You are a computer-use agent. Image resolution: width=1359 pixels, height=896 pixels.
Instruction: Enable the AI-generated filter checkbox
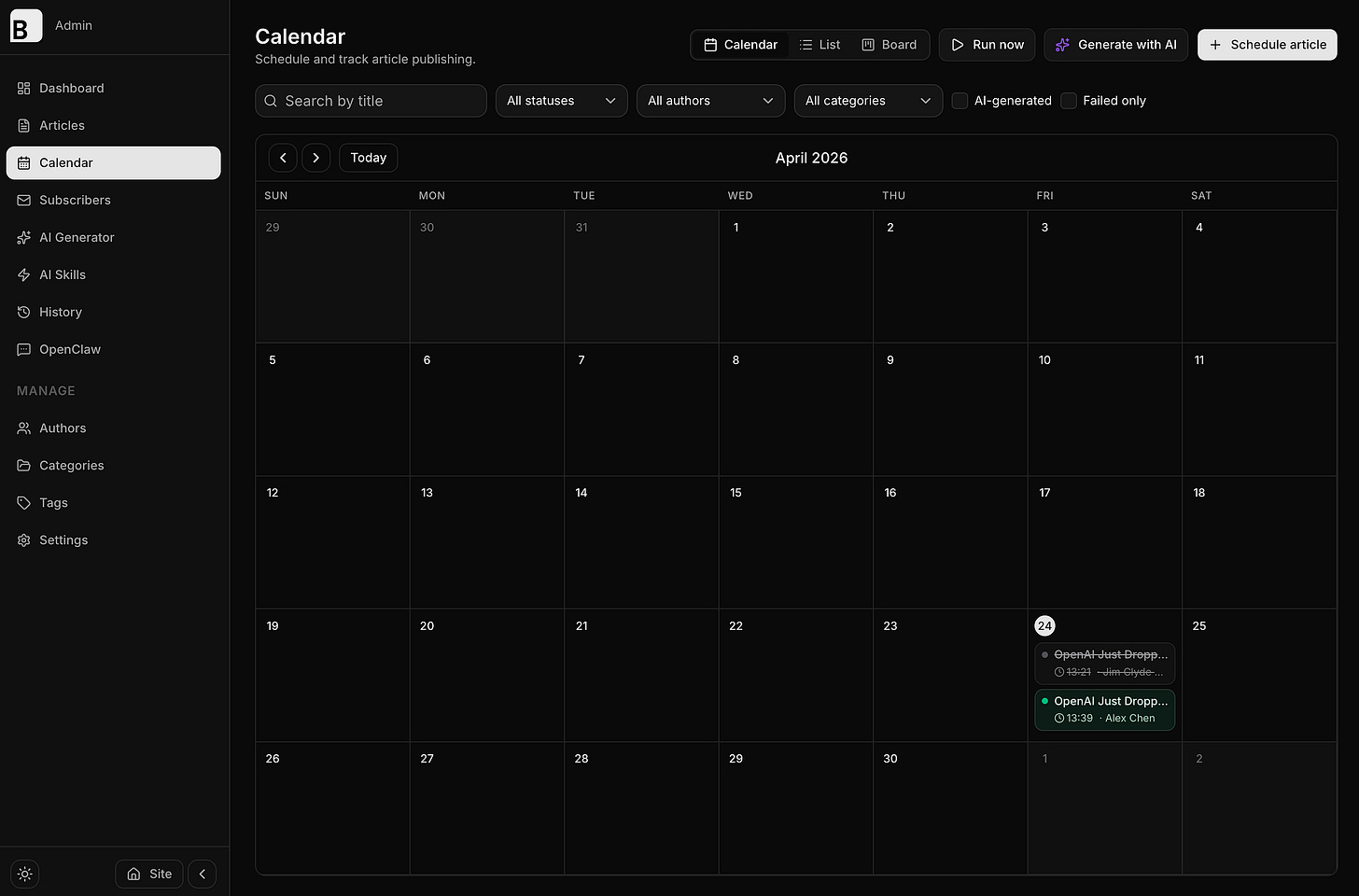click(960, 100)
